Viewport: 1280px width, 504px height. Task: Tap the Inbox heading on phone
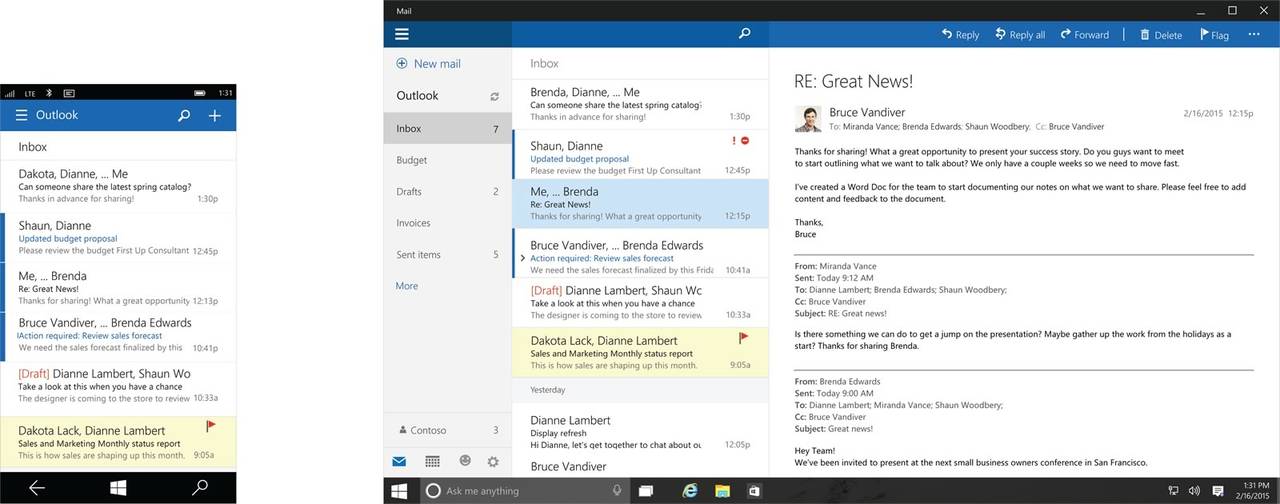[33, 147]
